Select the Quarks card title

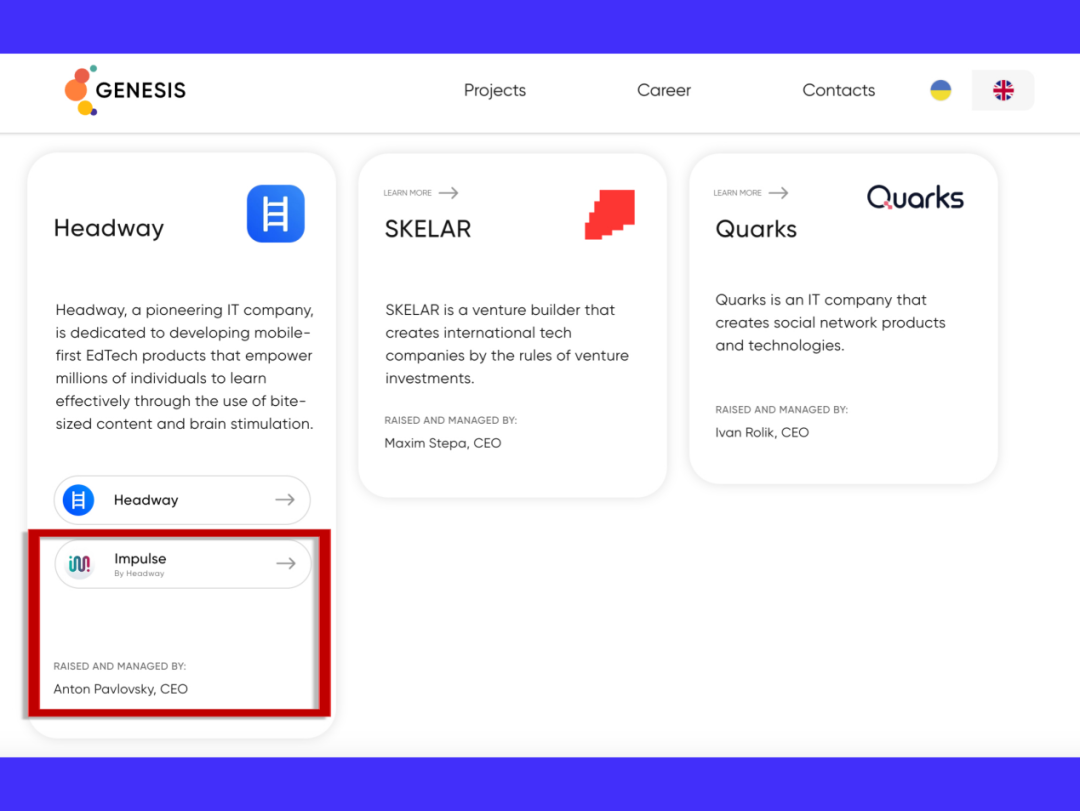point(756,229)
